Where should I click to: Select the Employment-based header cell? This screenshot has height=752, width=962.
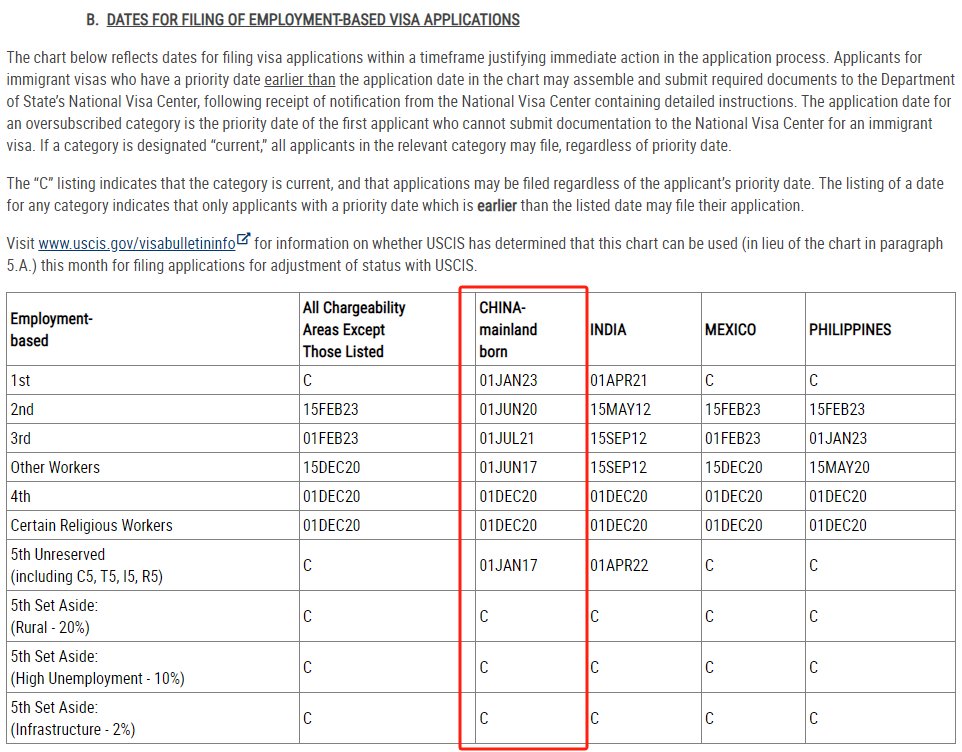[51, 330]
